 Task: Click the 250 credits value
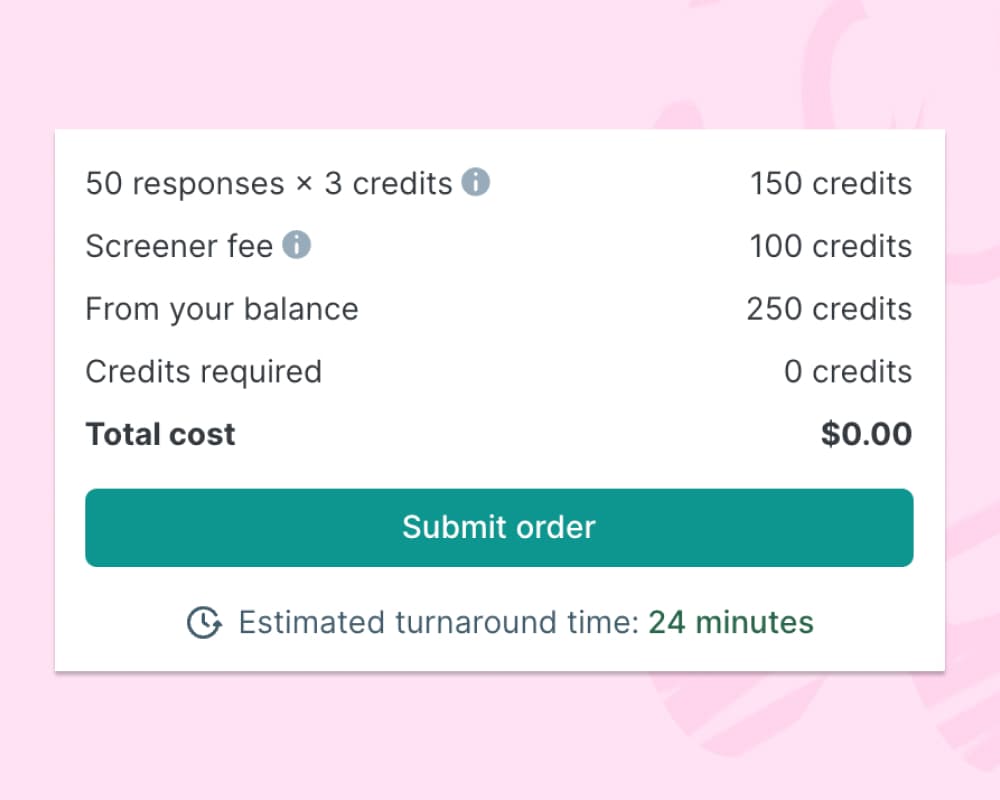tap(828, 308)
